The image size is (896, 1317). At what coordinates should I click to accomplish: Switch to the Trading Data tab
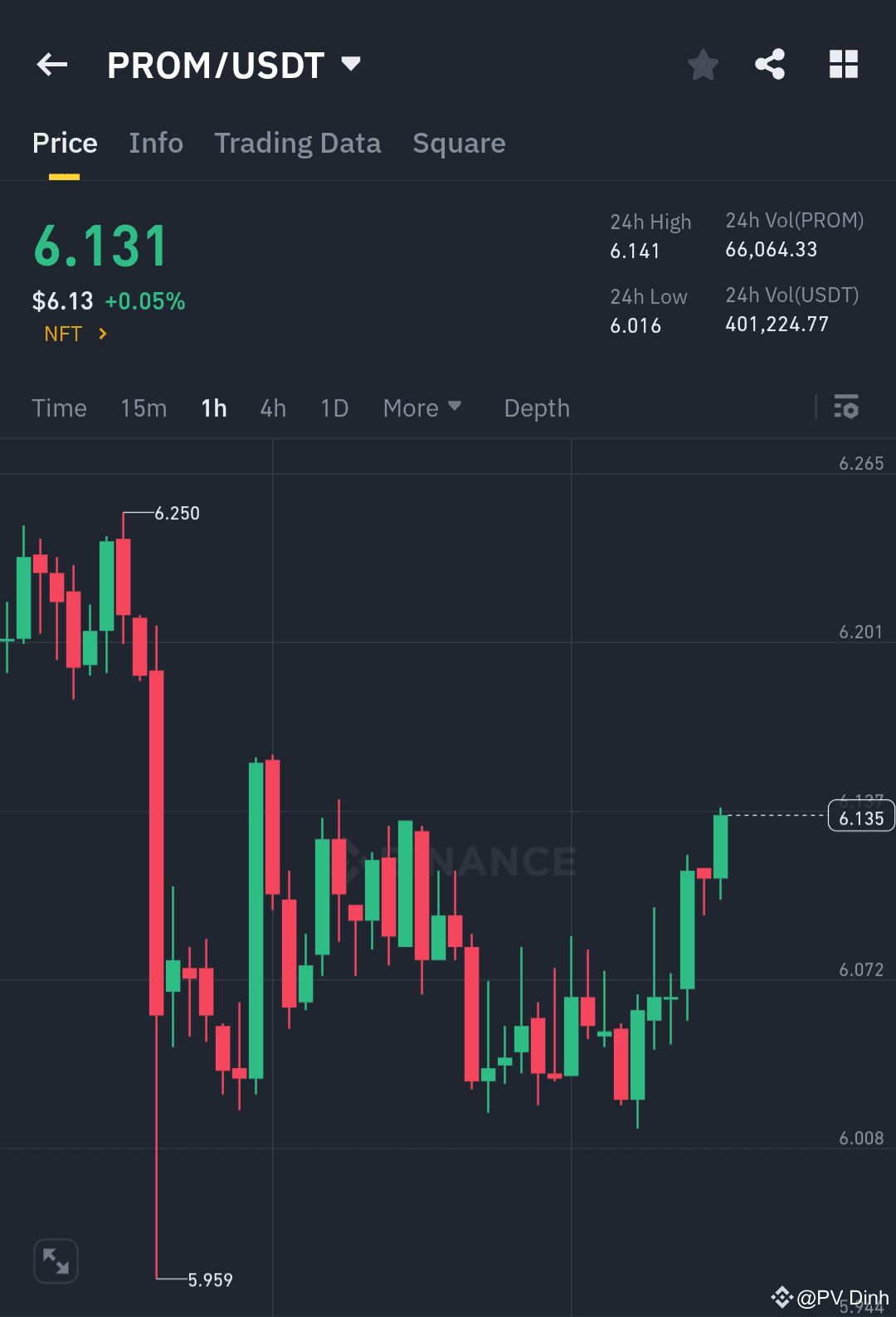pos(297,143)
